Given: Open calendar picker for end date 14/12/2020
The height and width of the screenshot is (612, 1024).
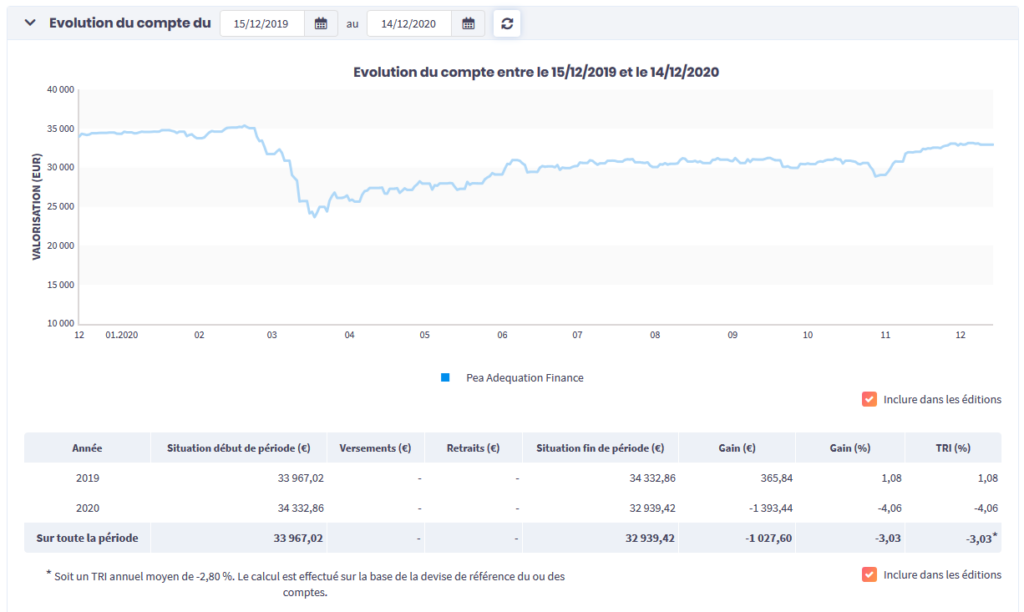Looking at the screenshot, I should 468,24.
